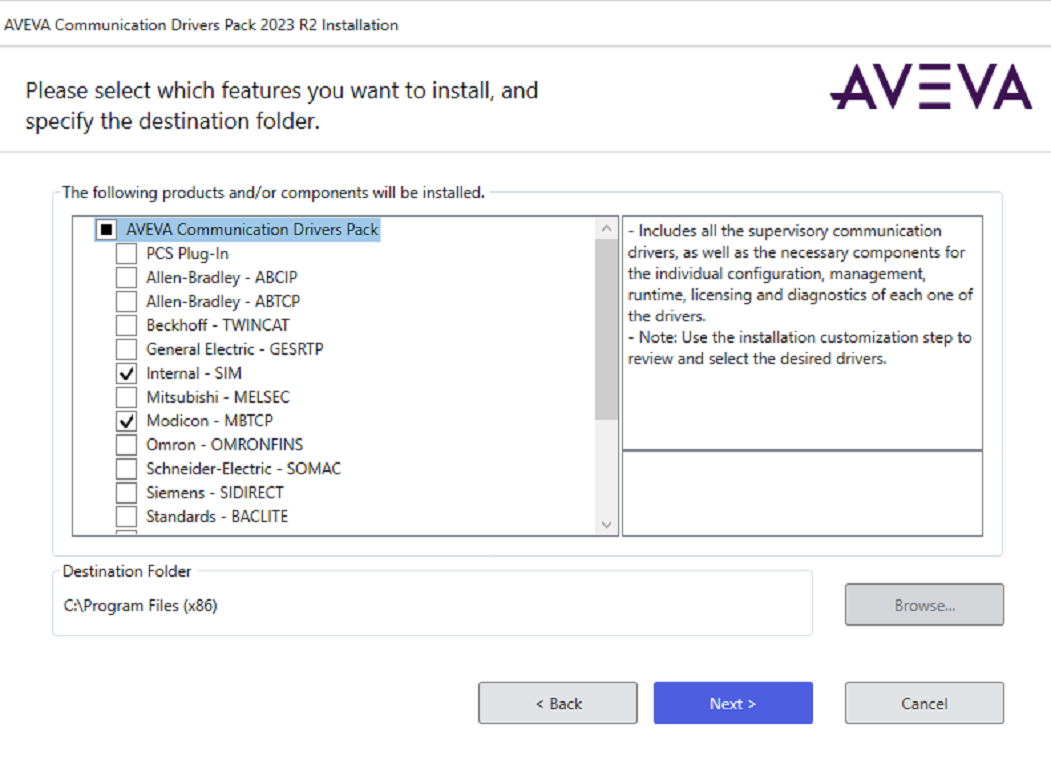Cancel the installation
Image resolution: width=1051 pixels, height=767 pixels.
924,703
